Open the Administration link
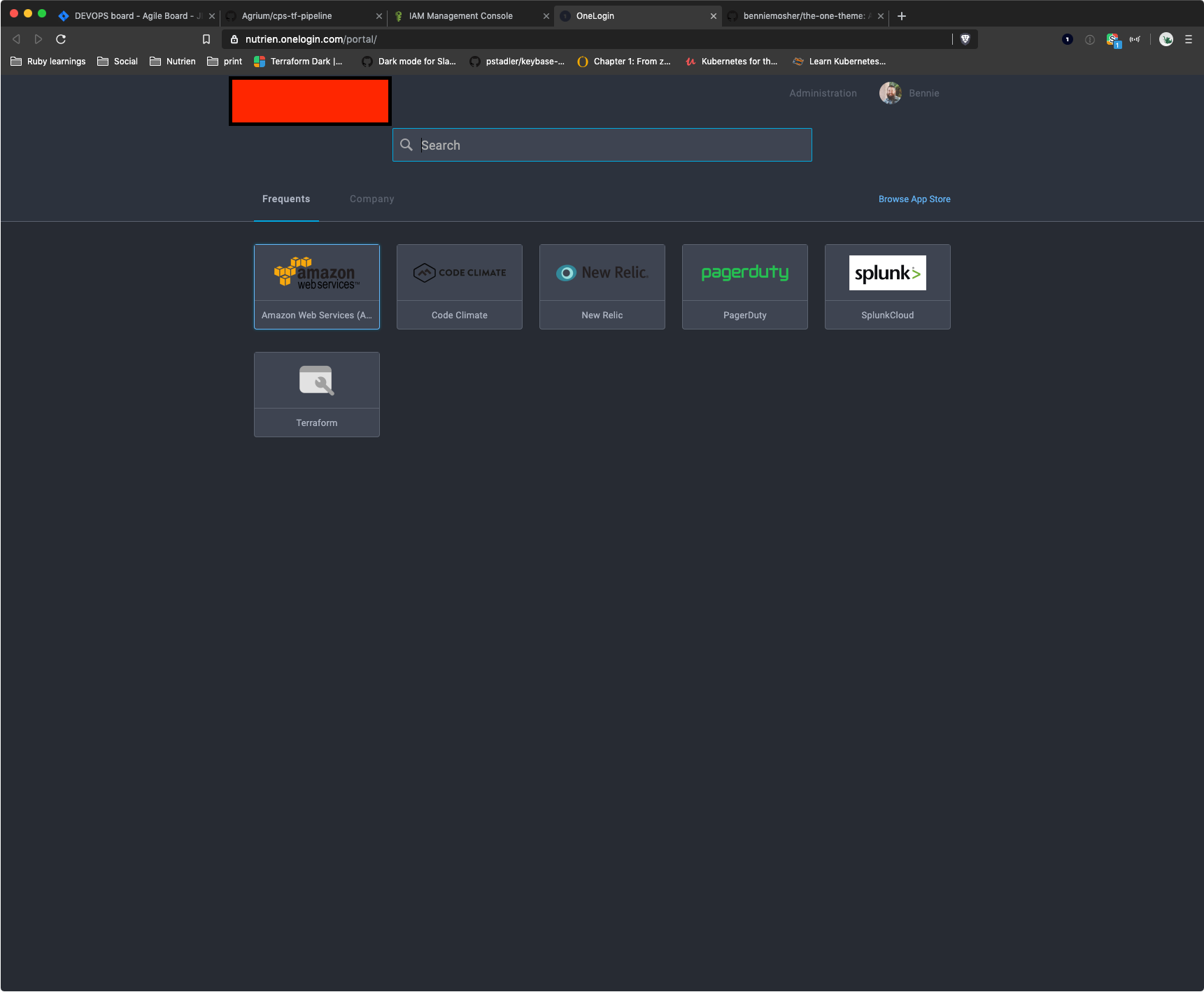This screenshot has height=992, width=1204. 823,93
